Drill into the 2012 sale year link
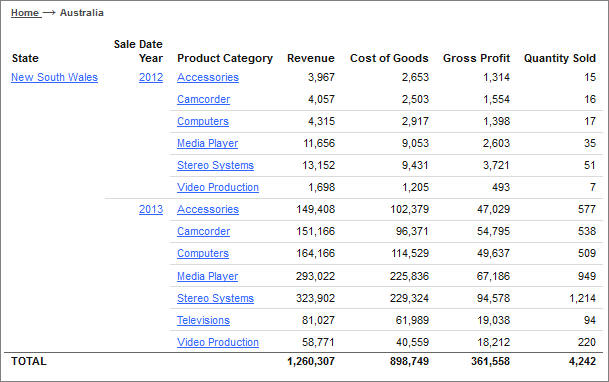Image resolution: width=609 pixels, height=382 pixels. (x=151, y=77)
